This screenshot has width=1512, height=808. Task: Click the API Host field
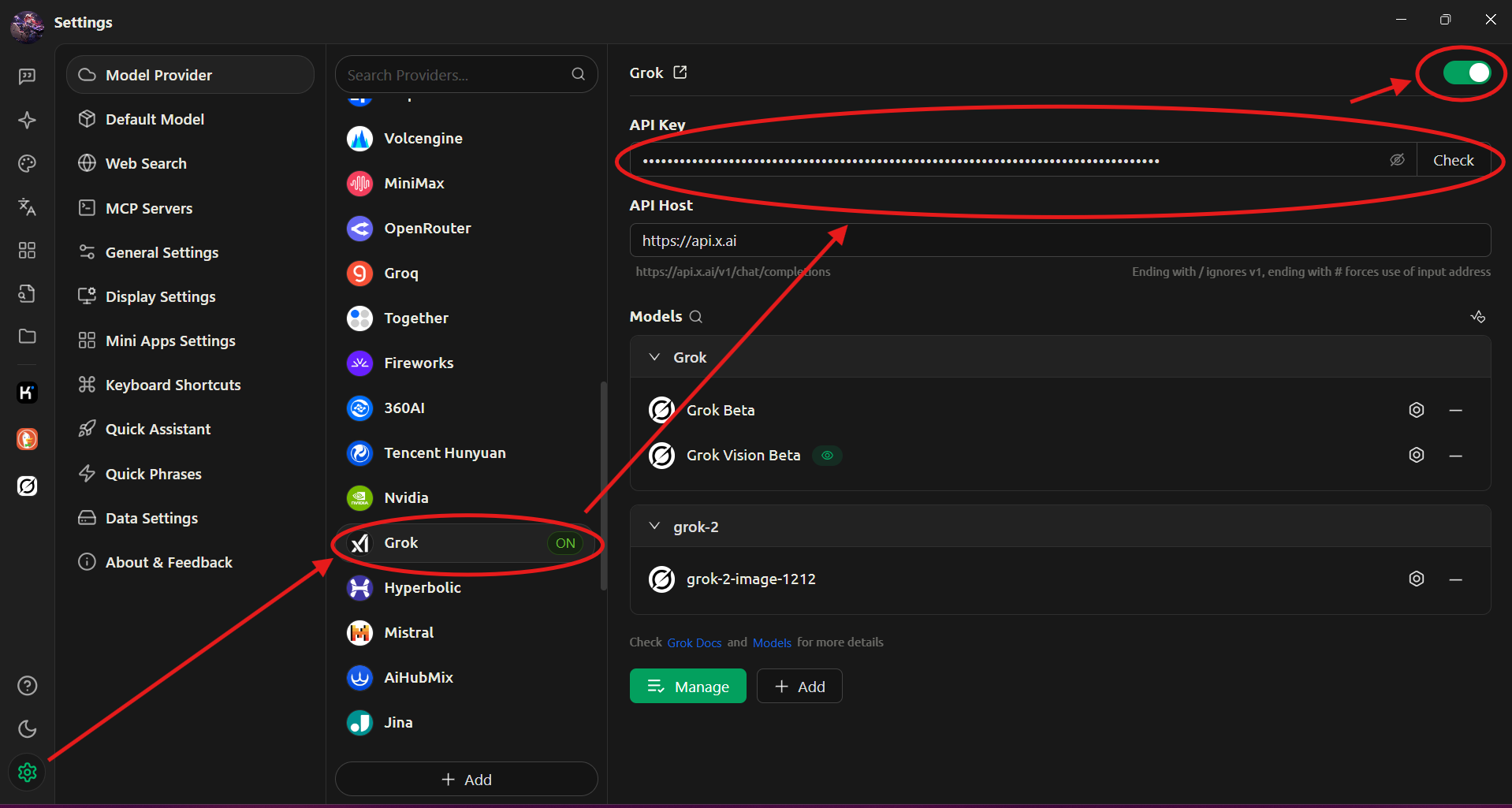(1060, 240)
